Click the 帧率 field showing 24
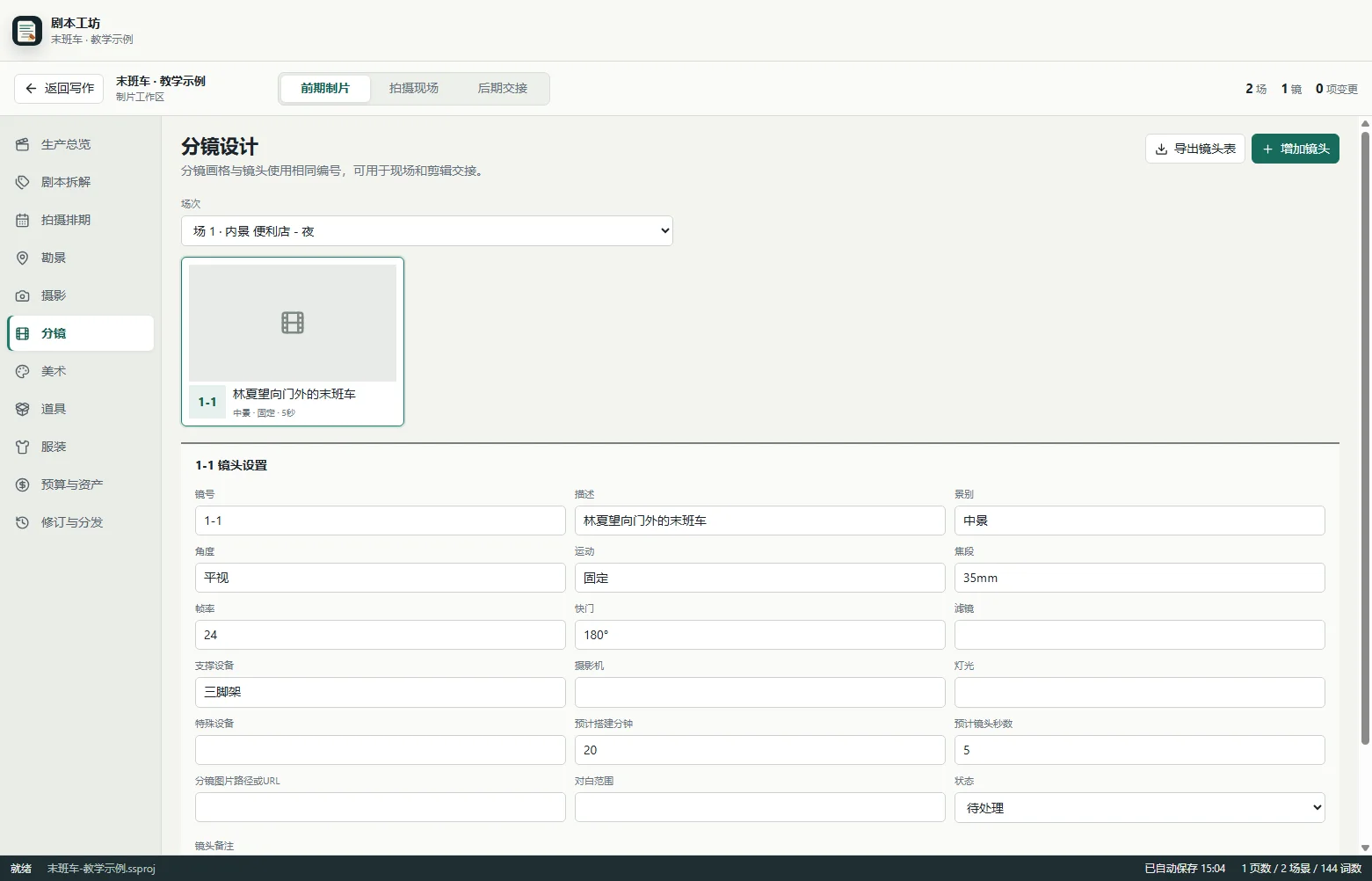This screenshot has width=1372, height=881. pos(381,635)
